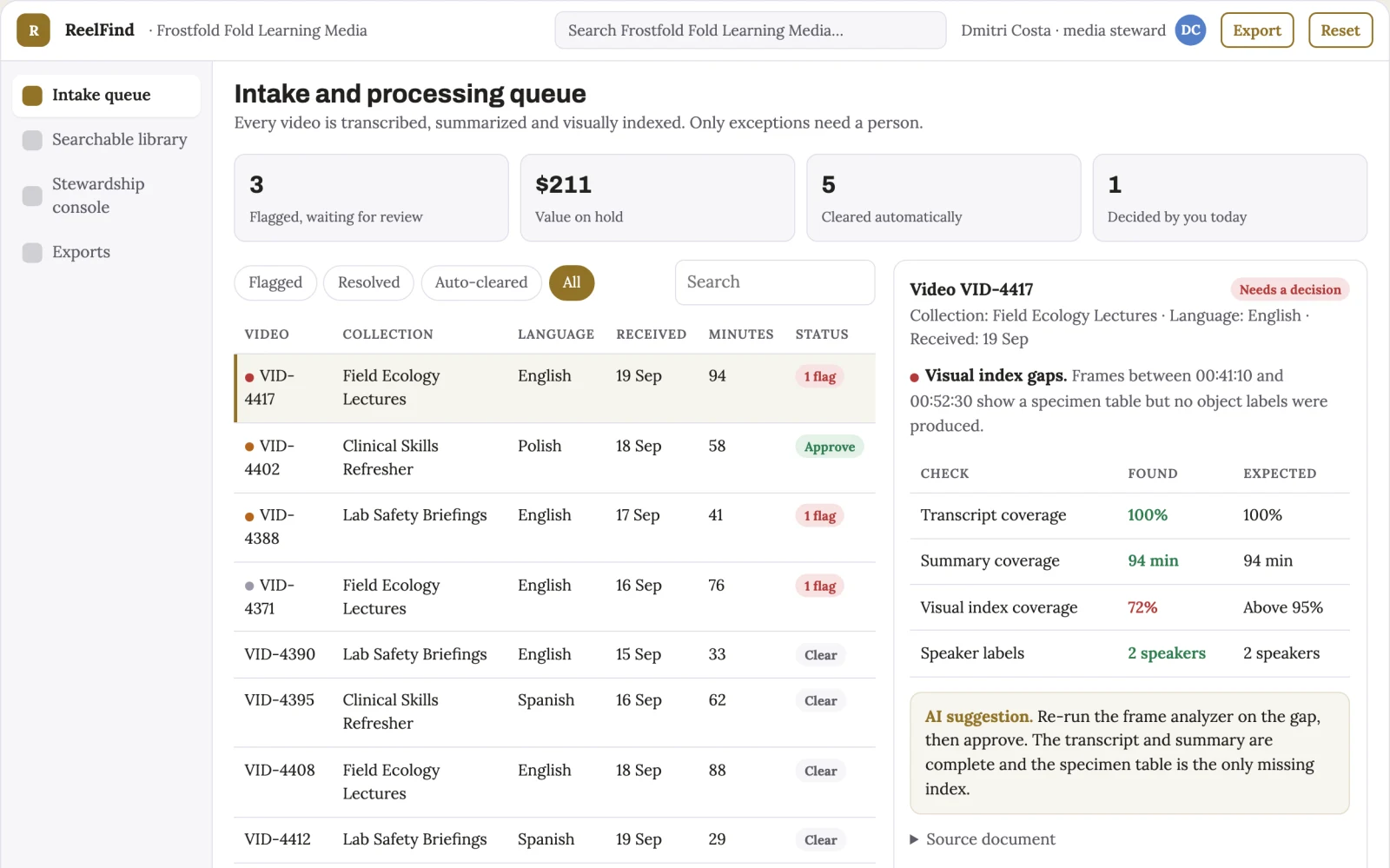Screen dimensions: 1390x868
Task: Expand the Source document disclosure
Action: pos(983,839)
